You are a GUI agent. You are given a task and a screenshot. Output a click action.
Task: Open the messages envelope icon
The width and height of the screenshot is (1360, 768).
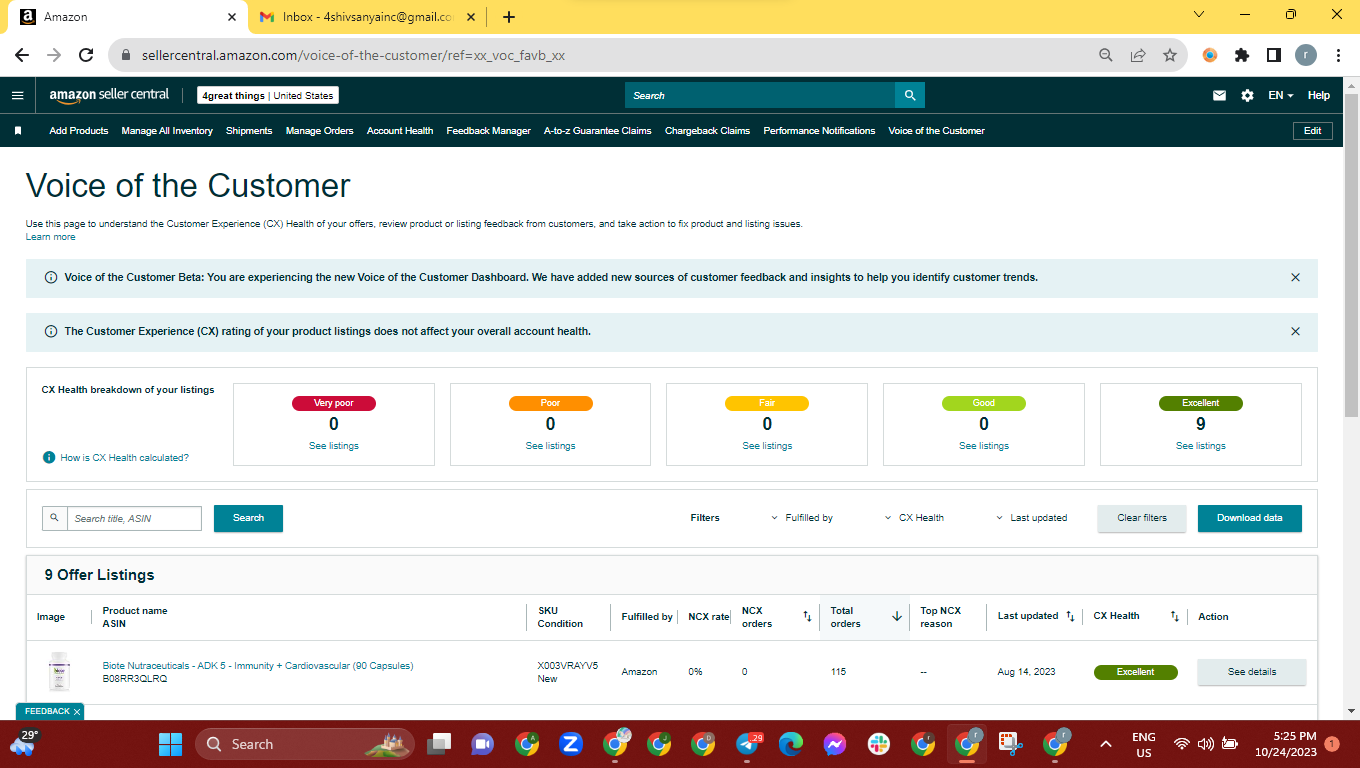tap(1219, 95)
